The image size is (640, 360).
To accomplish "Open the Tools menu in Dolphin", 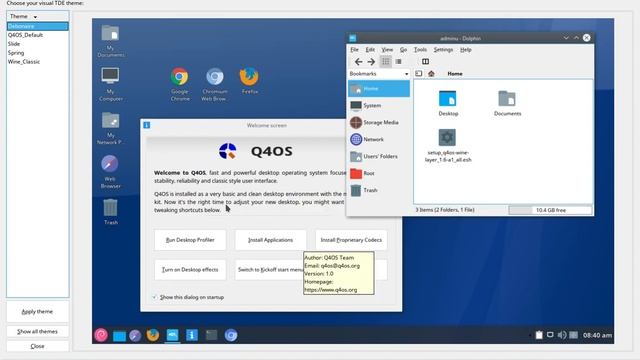I will coord(420,50).
